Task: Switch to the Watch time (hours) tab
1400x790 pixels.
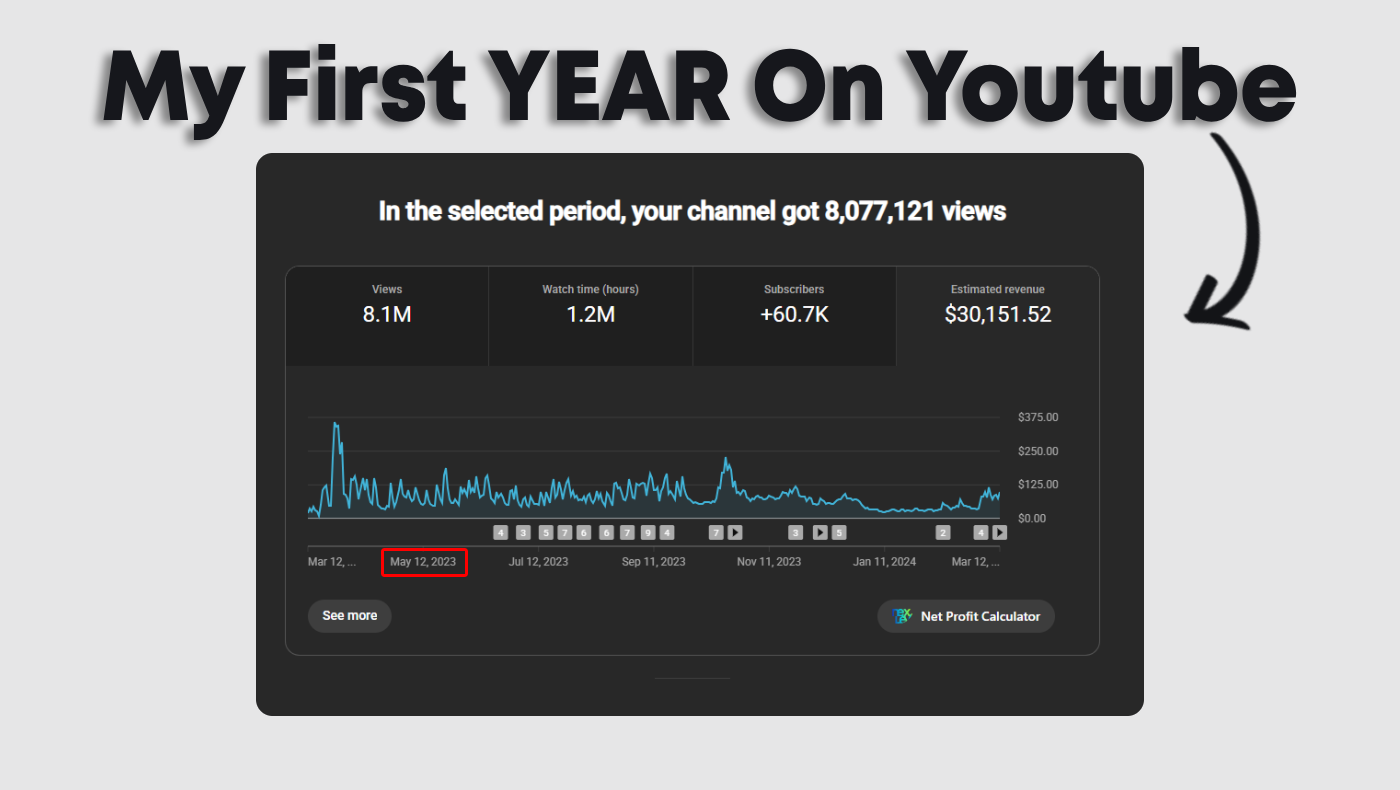Action: point(590,316)
